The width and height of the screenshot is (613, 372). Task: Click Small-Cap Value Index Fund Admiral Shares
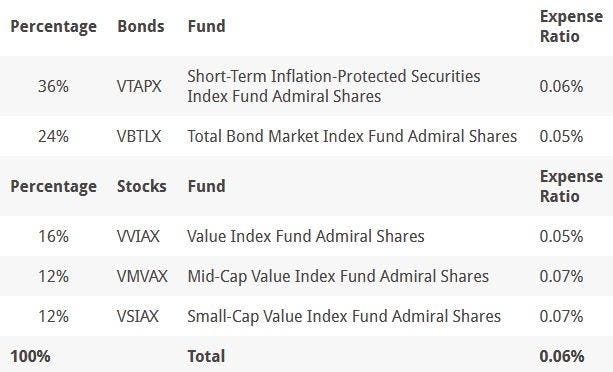pyautogui.click(x=344, y=316)
